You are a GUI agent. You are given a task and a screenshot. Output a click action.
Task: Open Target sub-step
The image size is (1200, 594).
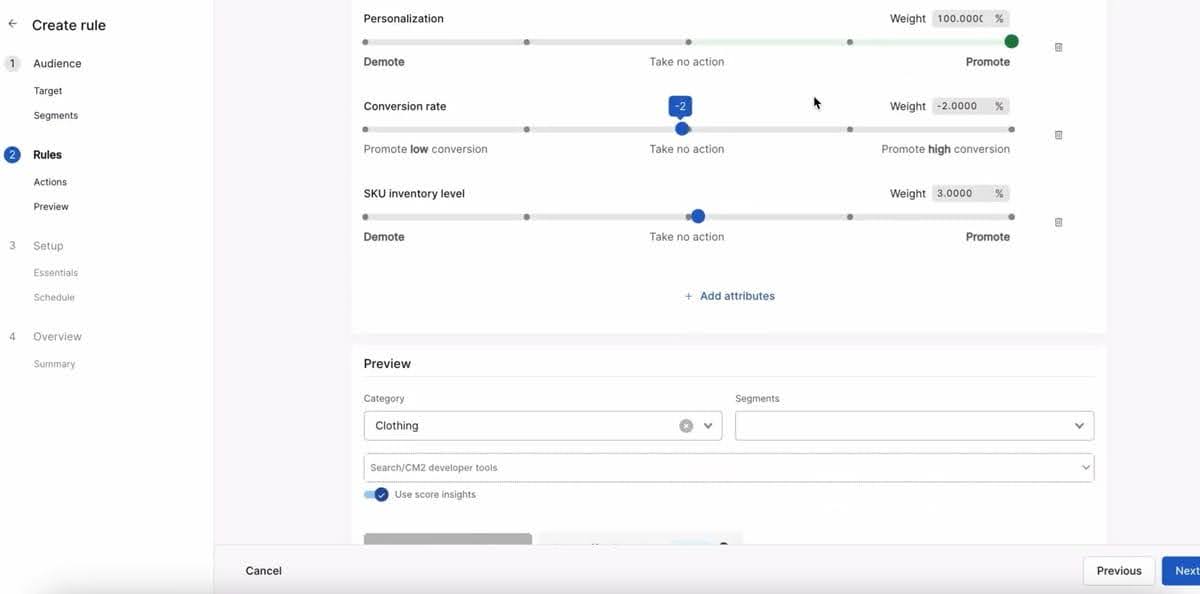coord(48,91)
